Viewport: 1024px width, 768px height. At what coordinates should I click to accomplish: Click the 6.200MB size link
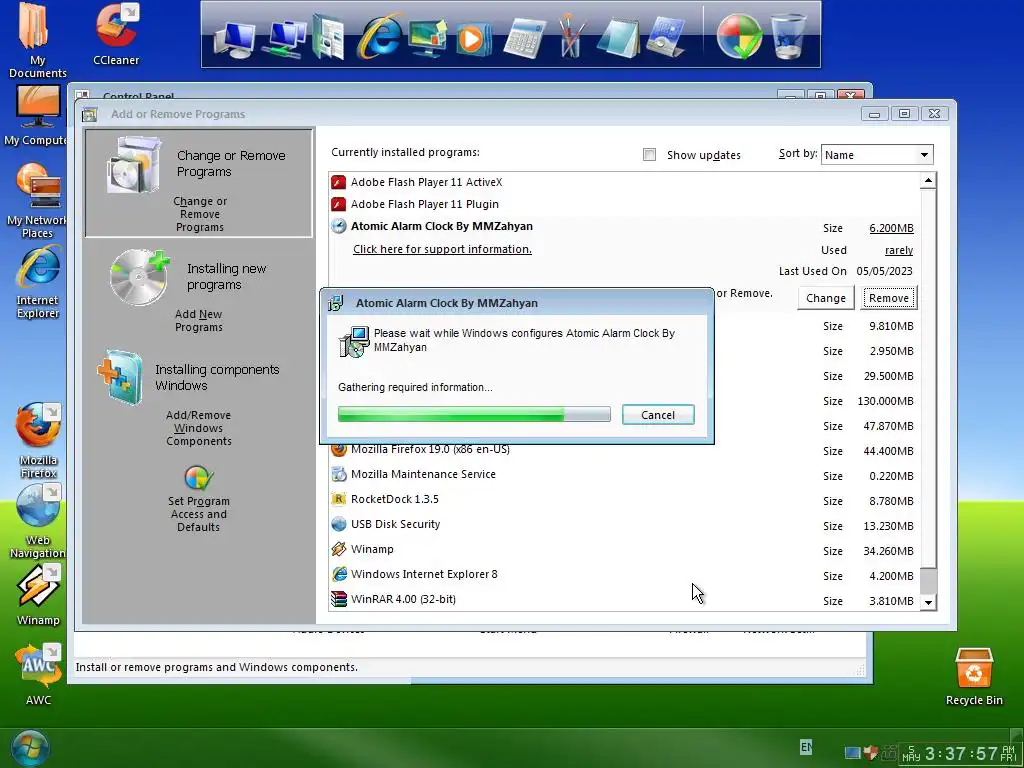coord(891,228)
